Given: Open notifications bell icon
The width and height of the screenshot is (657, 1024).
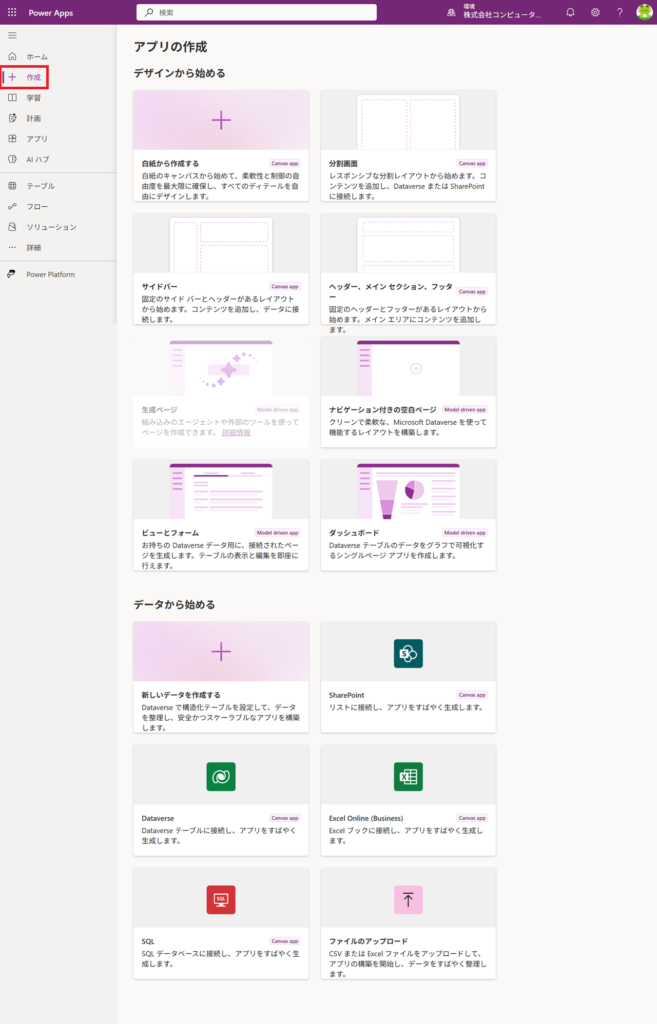Looking at the screenshot, I should pos(570,12).
